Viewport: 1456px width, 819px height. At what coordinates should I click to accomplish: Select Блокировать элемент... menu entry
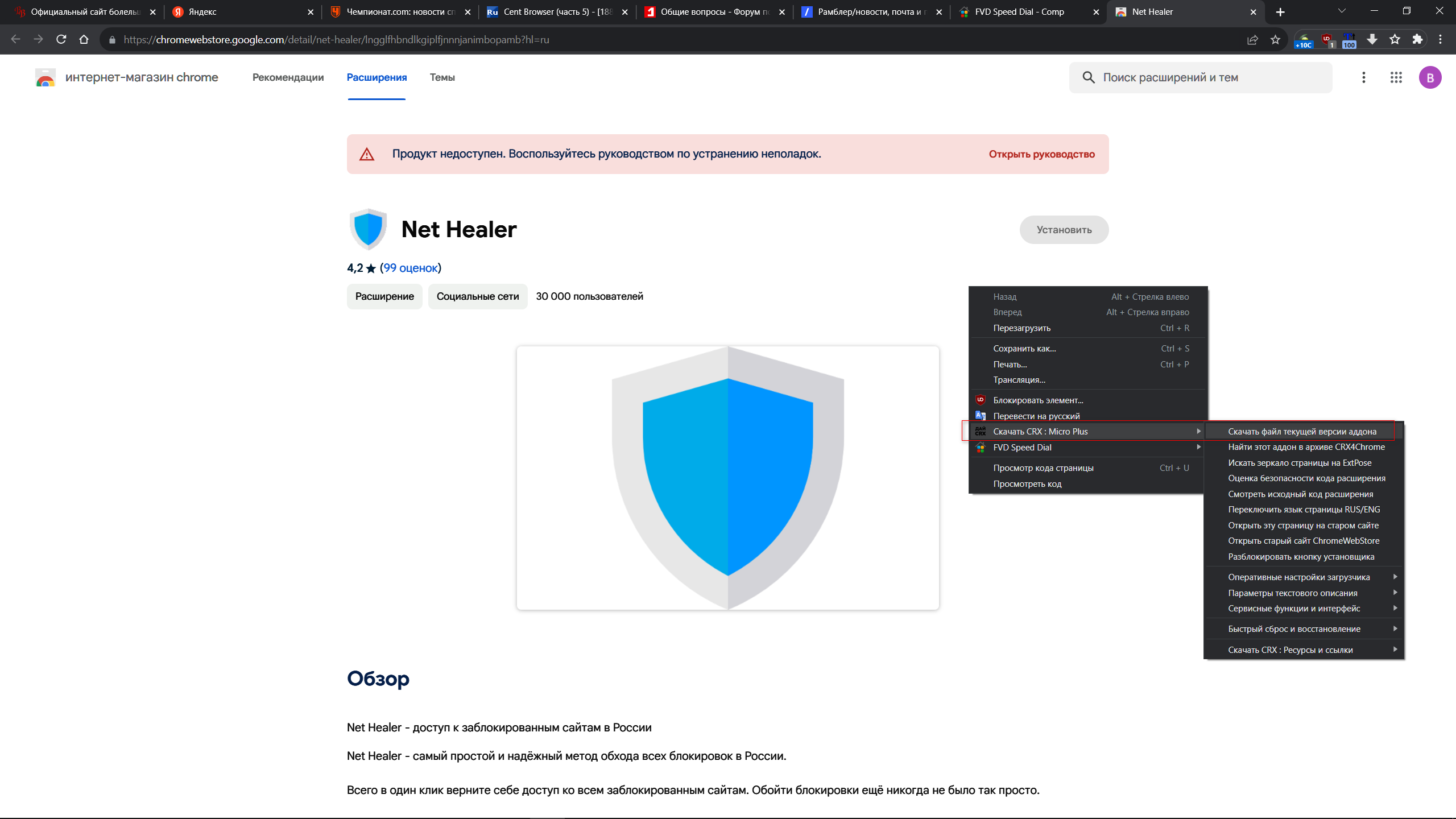point(1087,400)
